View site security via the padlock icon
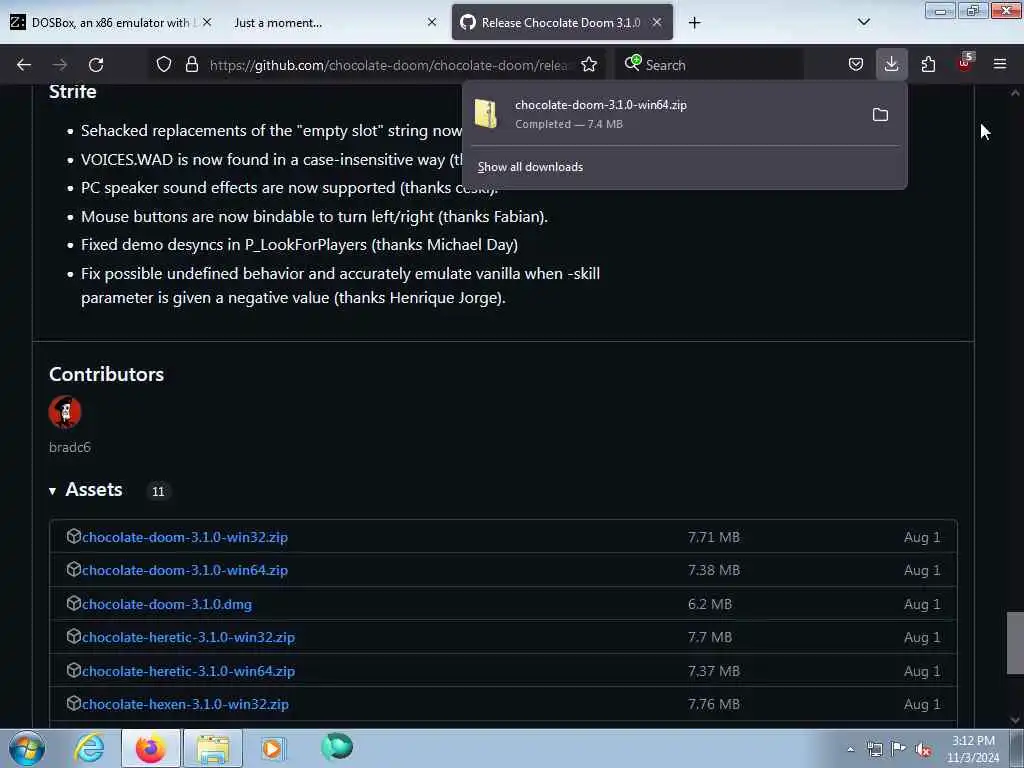 pyautogui.click(x=191, y=64)
